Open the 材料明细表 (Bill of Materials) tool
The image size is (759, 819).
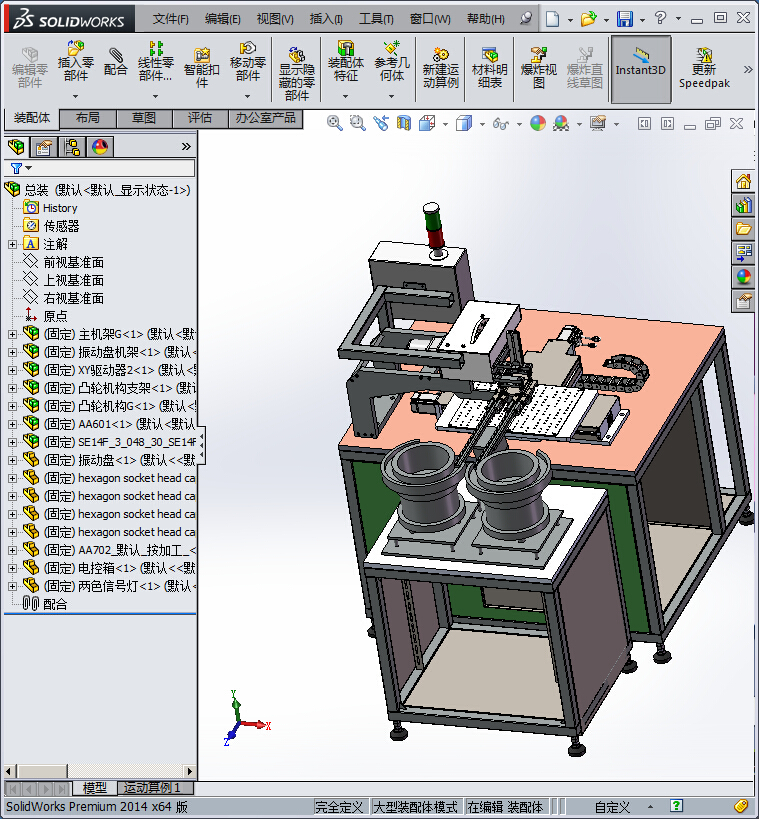[x=489, y=68]
